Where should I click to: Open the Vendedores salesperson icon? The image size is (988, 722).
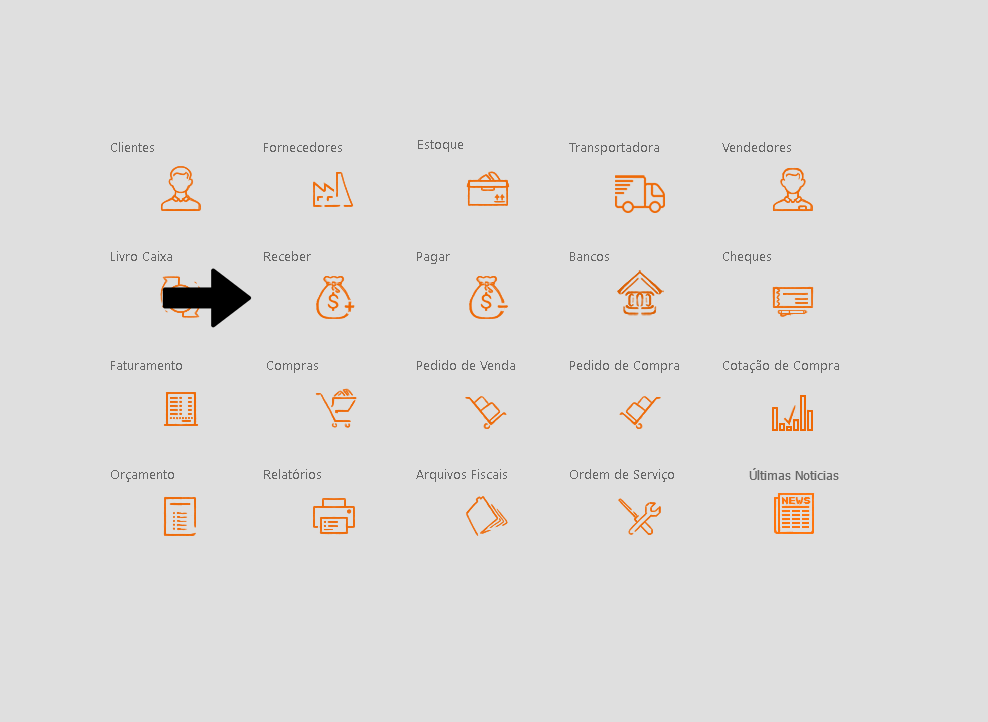tap(793, 189)
